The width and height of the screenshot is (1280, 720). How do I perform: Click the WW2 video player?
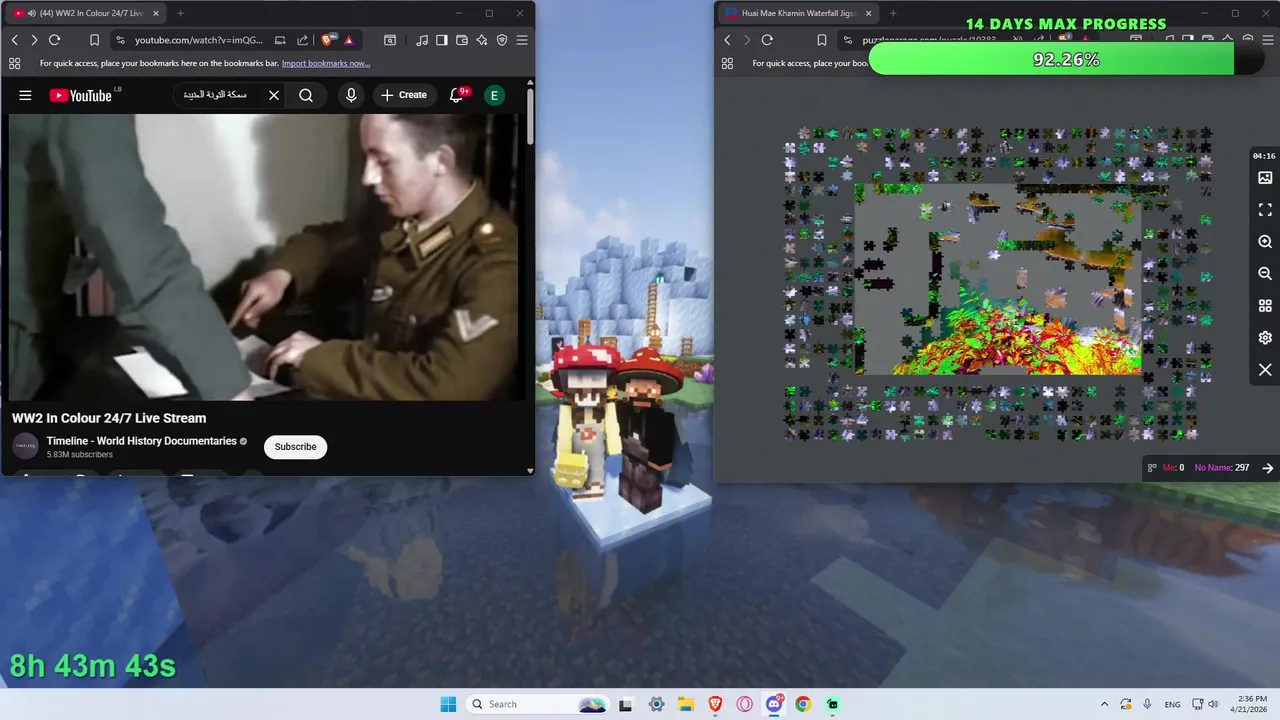click(x=266, y=257)
